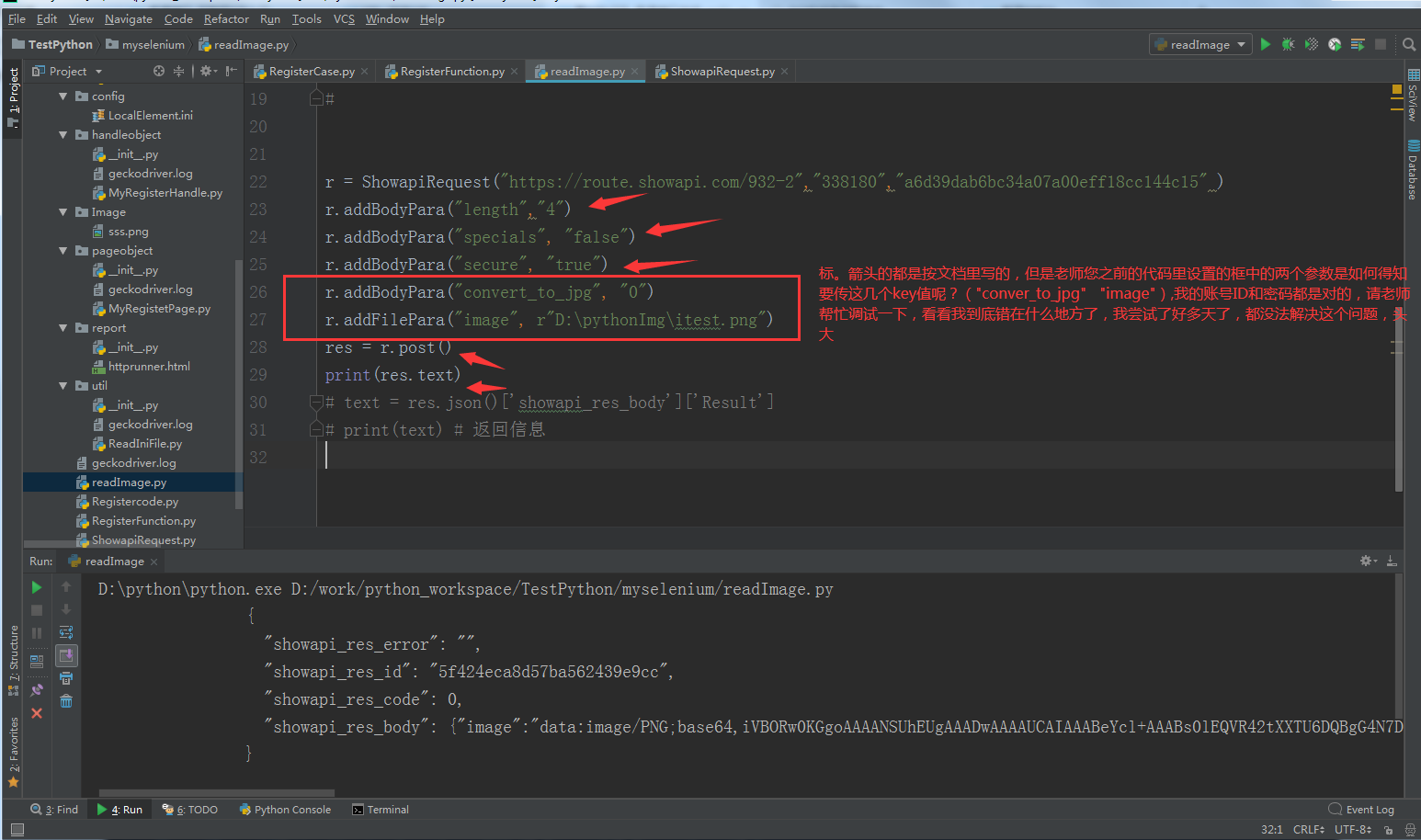The height and width of the screenshot is (840, 1421).
Task: Collapse all nodes in the Project panel
Action: tap(178, 71)
